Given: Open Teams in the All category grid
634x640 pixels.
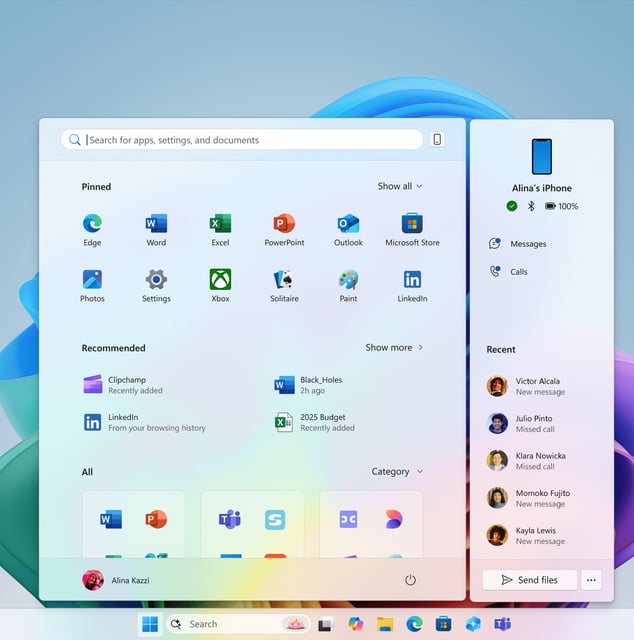Looking at the screenshot, I should pos(229,519).
